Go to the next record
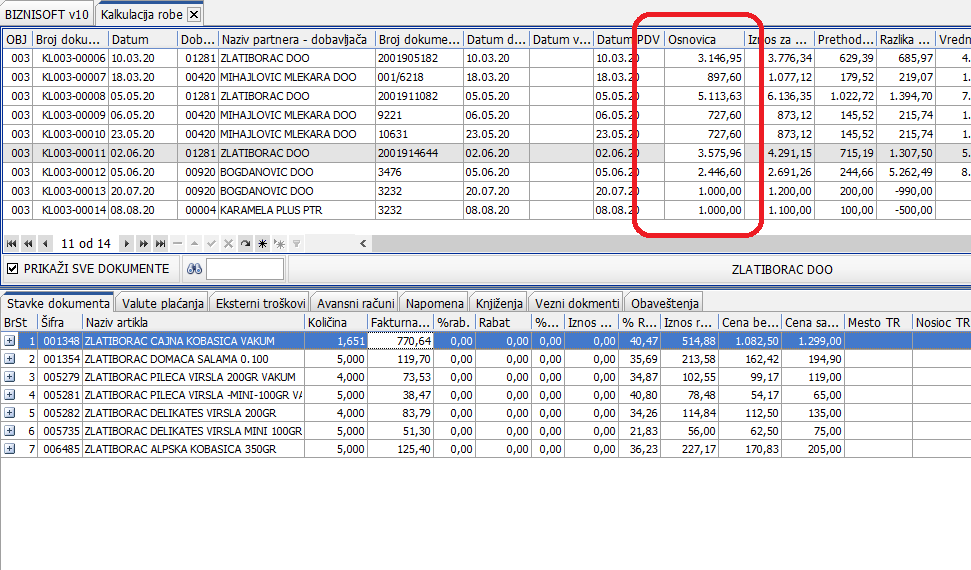This screenshot has width=971, height=570. point(126,243)
